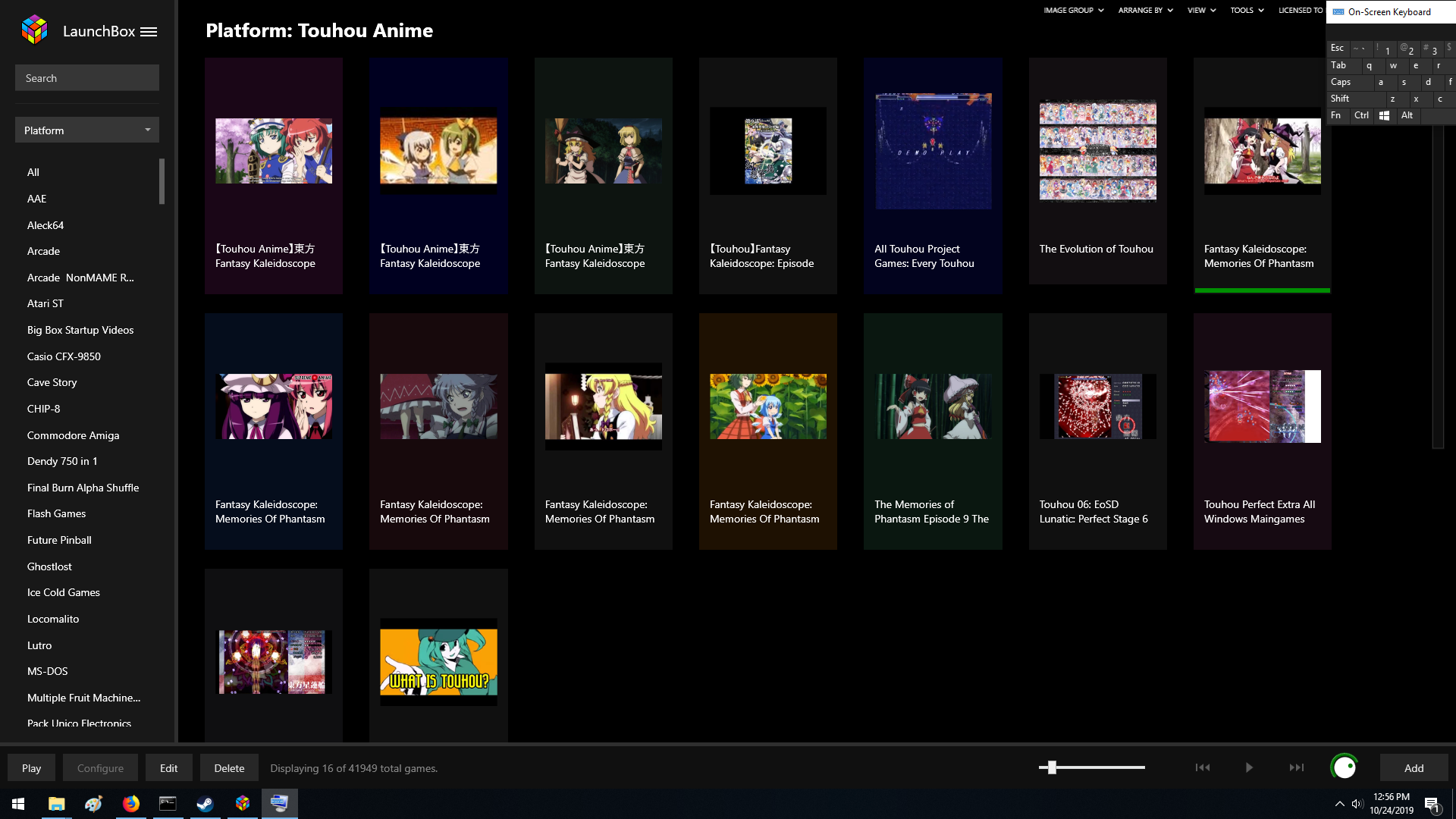Viewport: 1456px width, 819px height.
Task: Select the Lutro platform
Action: (x=39, y=645)
